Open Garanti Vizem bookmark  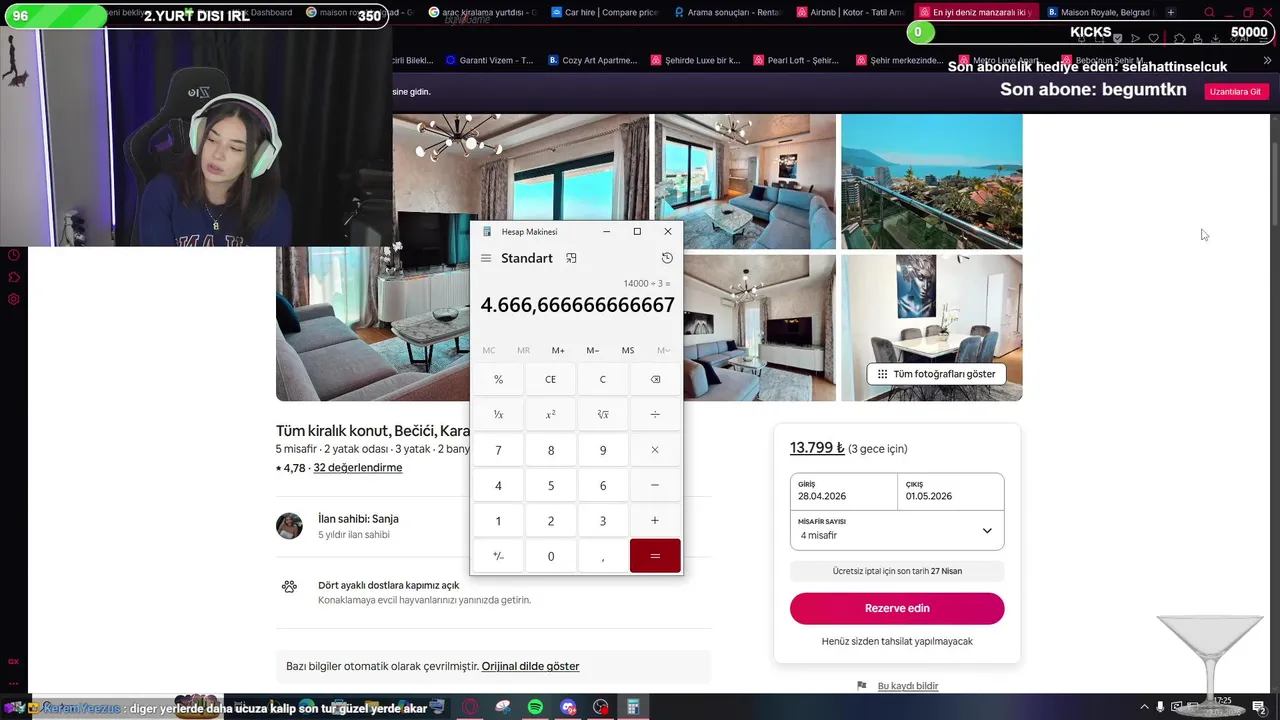tap(489, 60)
